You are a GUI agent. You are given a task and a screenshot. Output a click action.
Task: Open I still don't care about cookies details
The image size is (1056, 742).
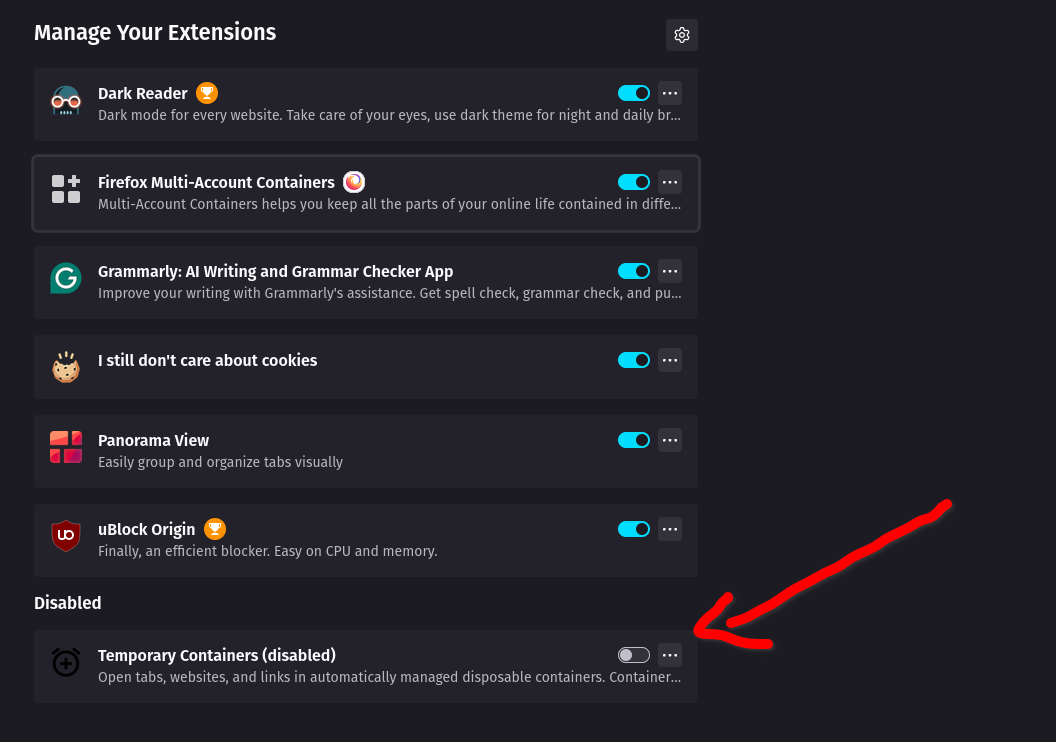pyautogui.click(x=207, y=360)
